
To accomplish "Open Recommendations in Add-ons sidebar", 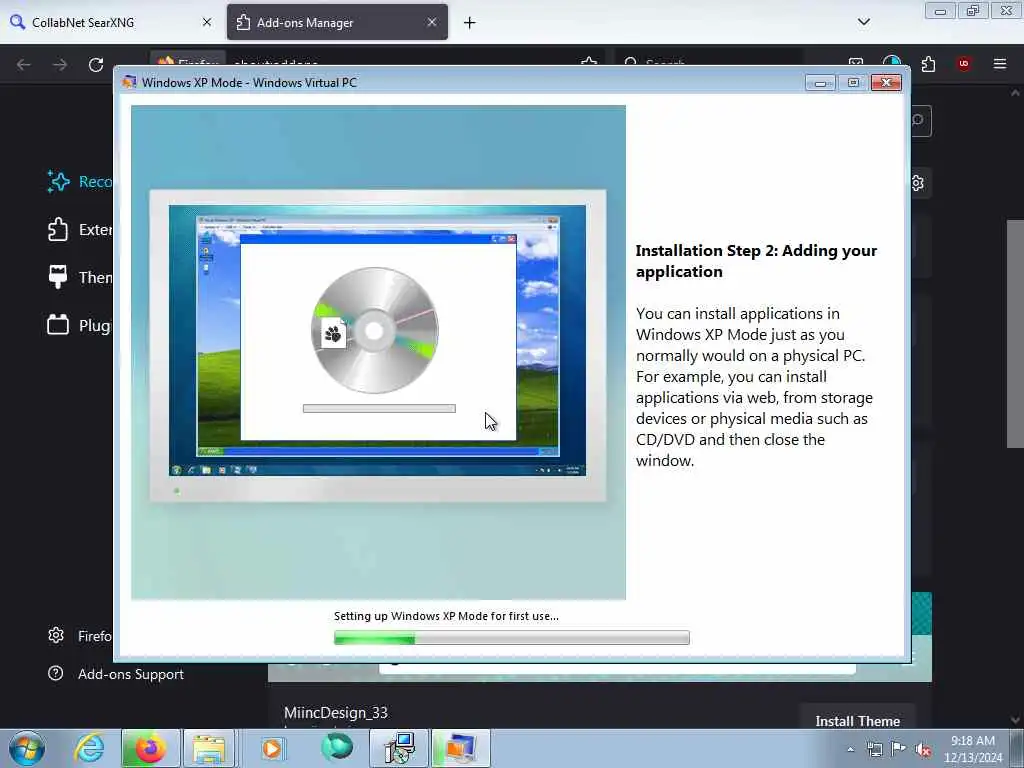I will coord(79,182).
